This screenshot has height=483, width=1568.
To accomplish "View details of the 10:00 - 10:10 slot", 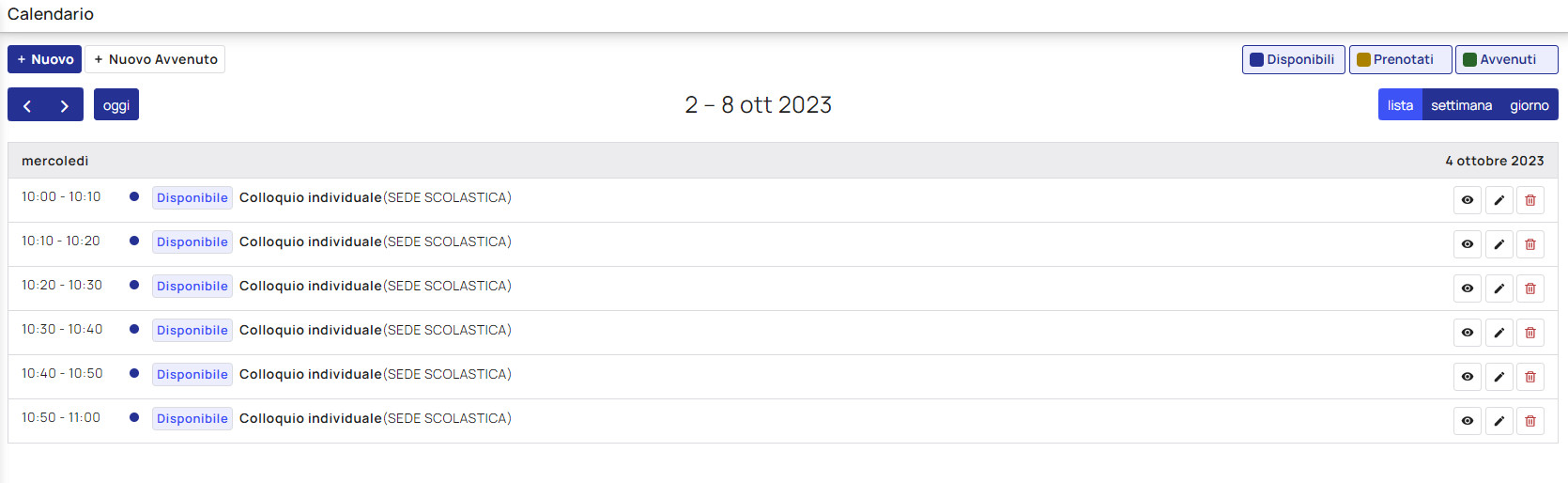I will tap(1468, 200).
